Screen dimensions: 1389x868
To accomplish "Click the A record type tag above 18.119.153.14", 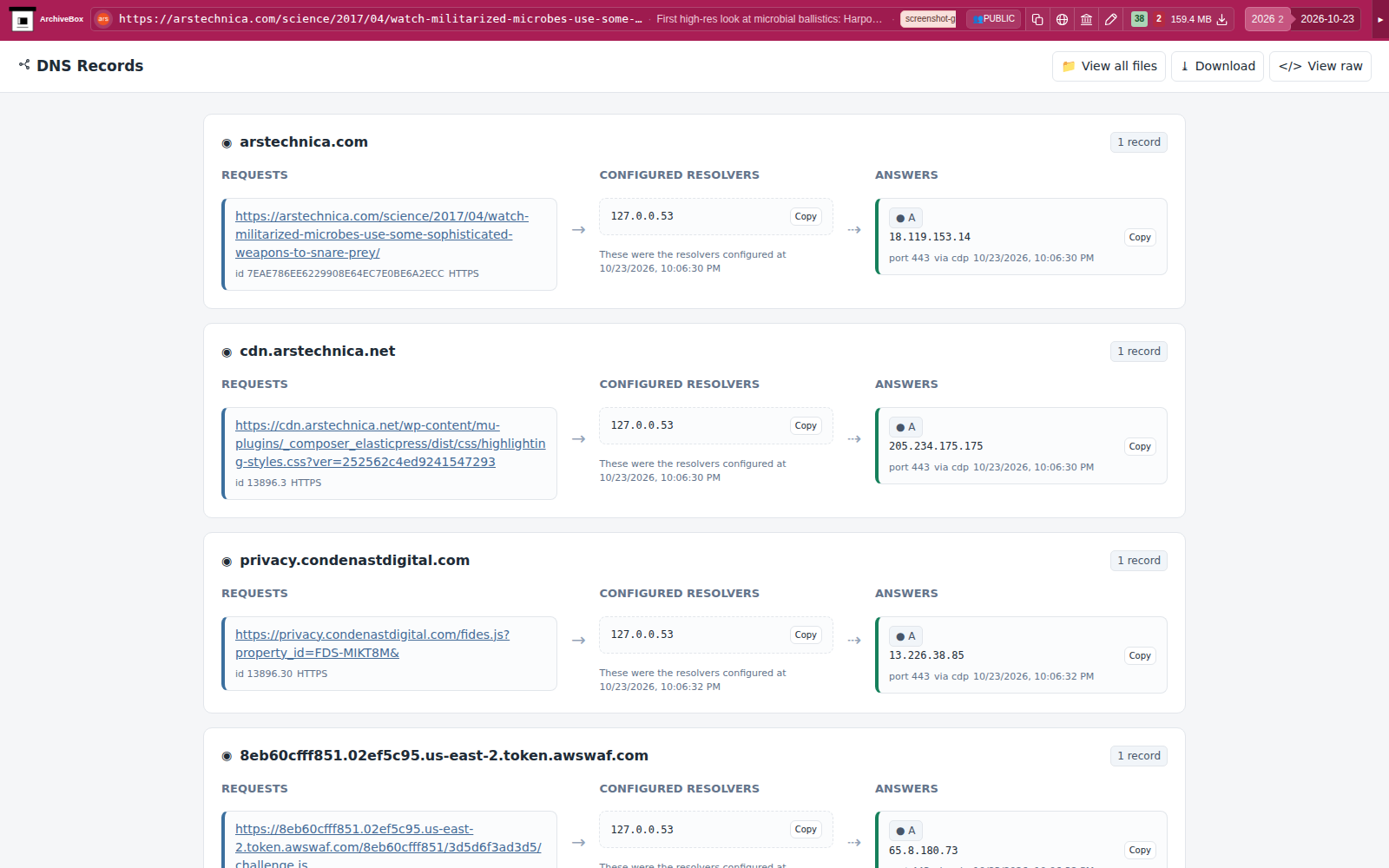I will 905,218.
